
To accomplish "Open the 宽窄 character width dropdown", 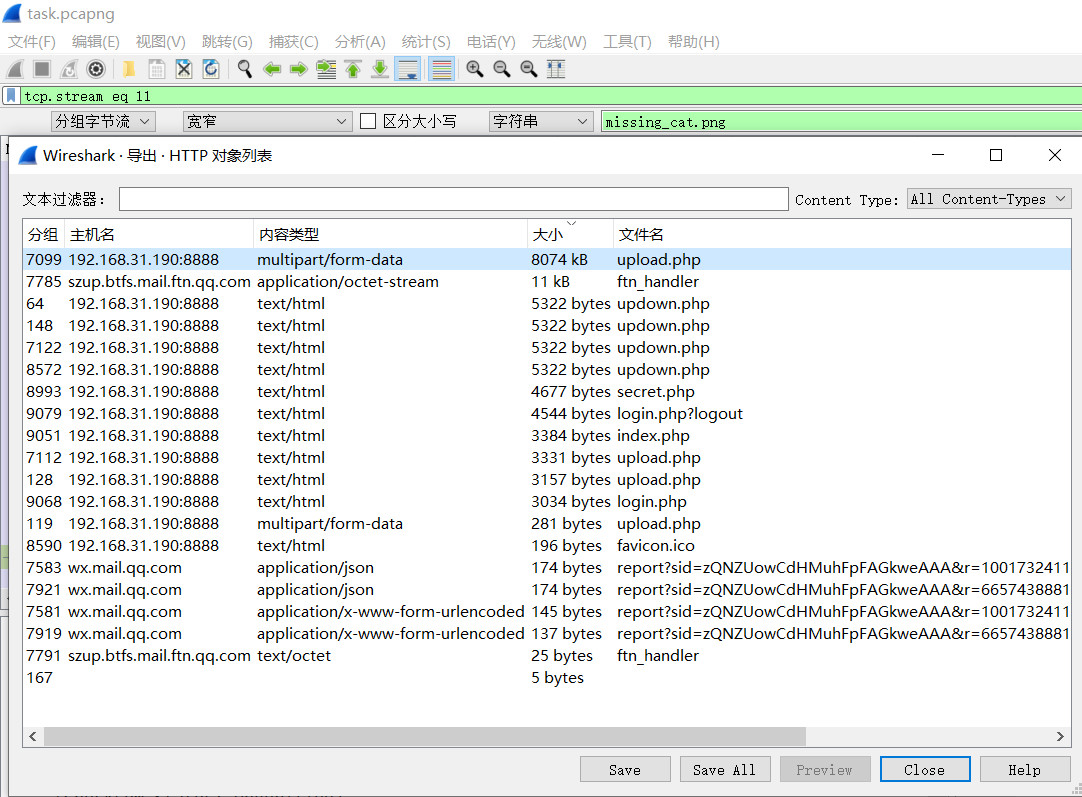I will coord(266,121).
